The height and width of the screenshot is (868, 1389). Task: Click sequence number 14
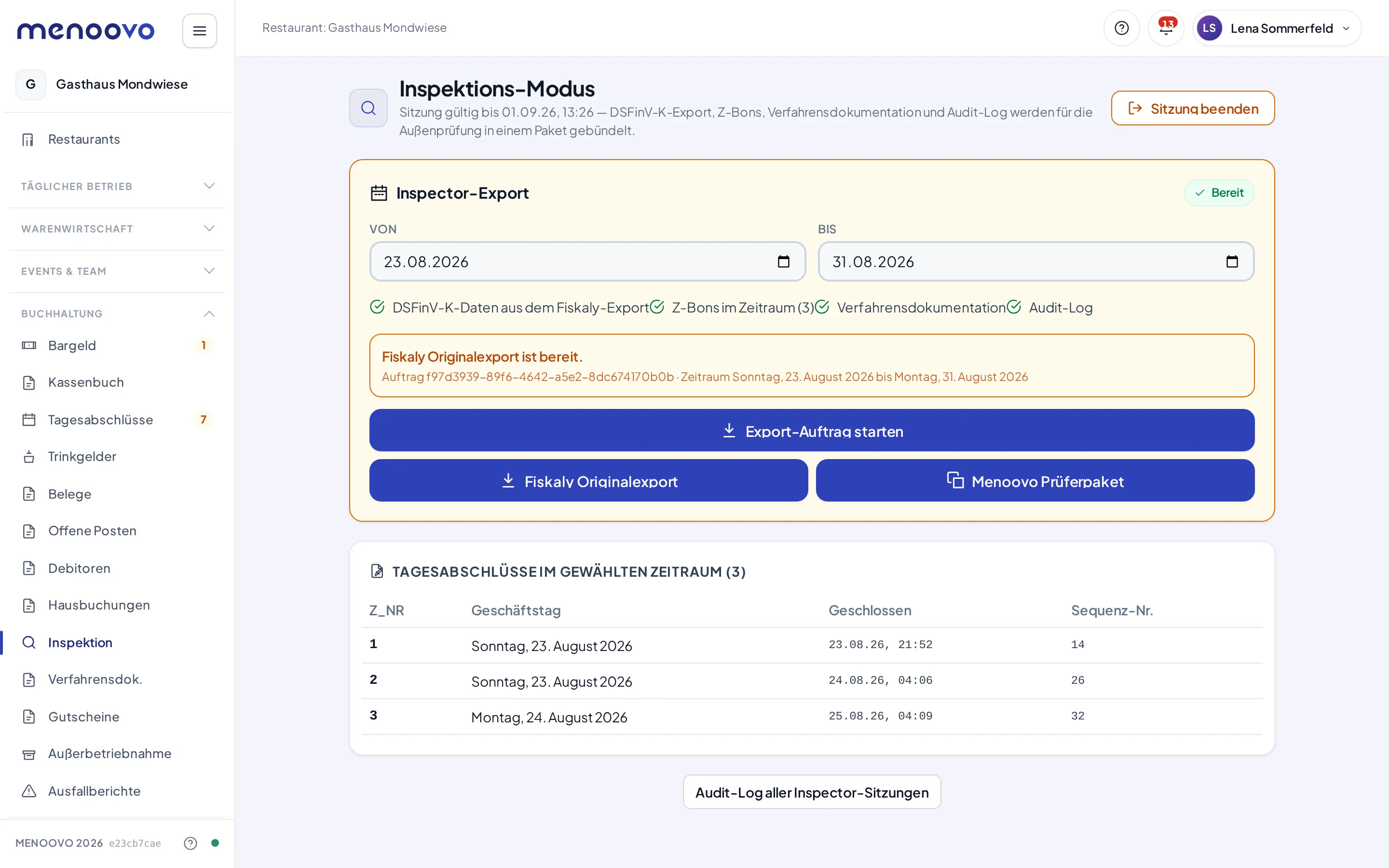[1077, 645]
